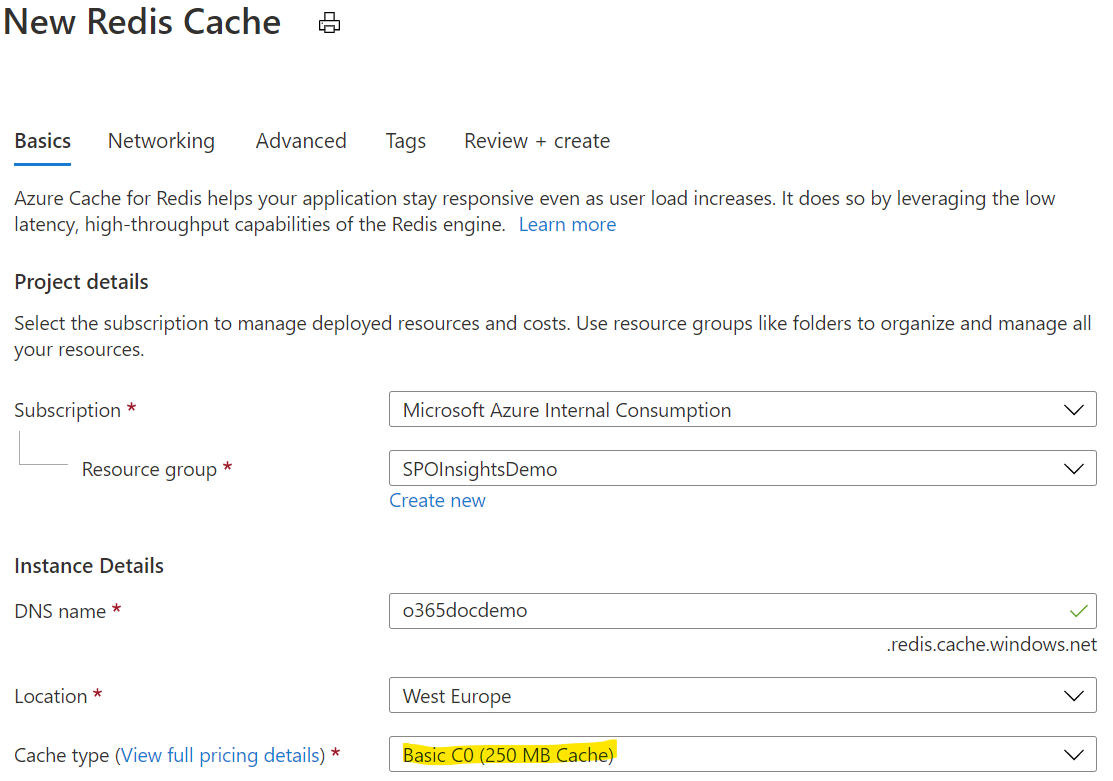Image resolution: width=1113 pixels, height=781 pixels.
Task: Click the Project details heading
Action: pos(82,282)
